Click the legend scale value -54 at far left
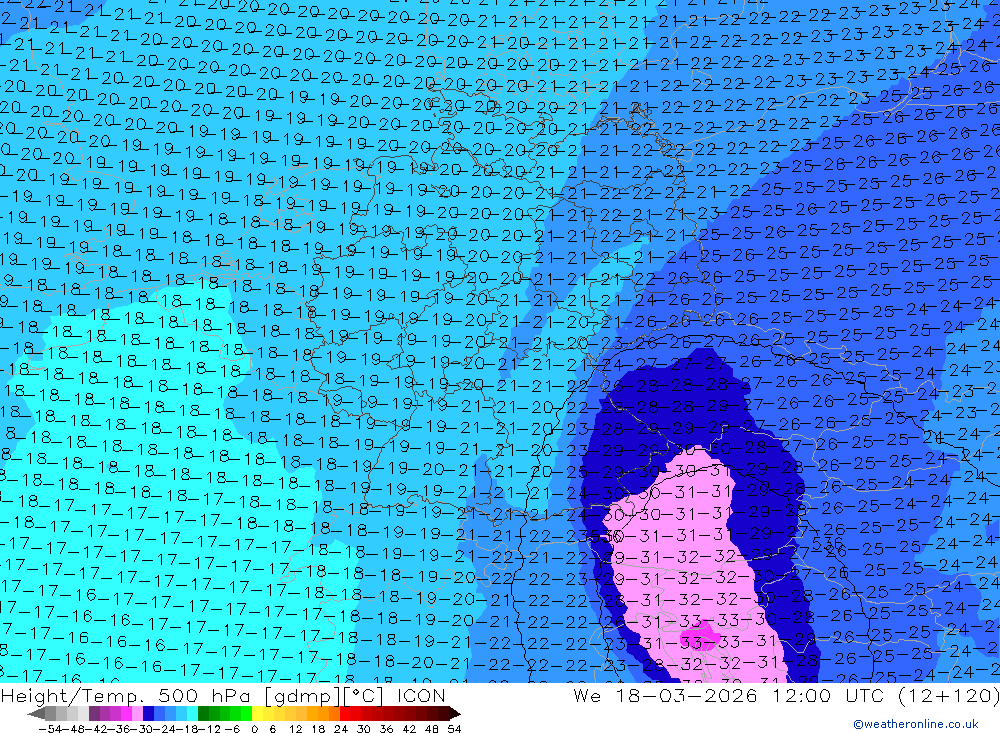This screenshot has height=733, width=1000. pyautogui.click(x=50, y=729)
